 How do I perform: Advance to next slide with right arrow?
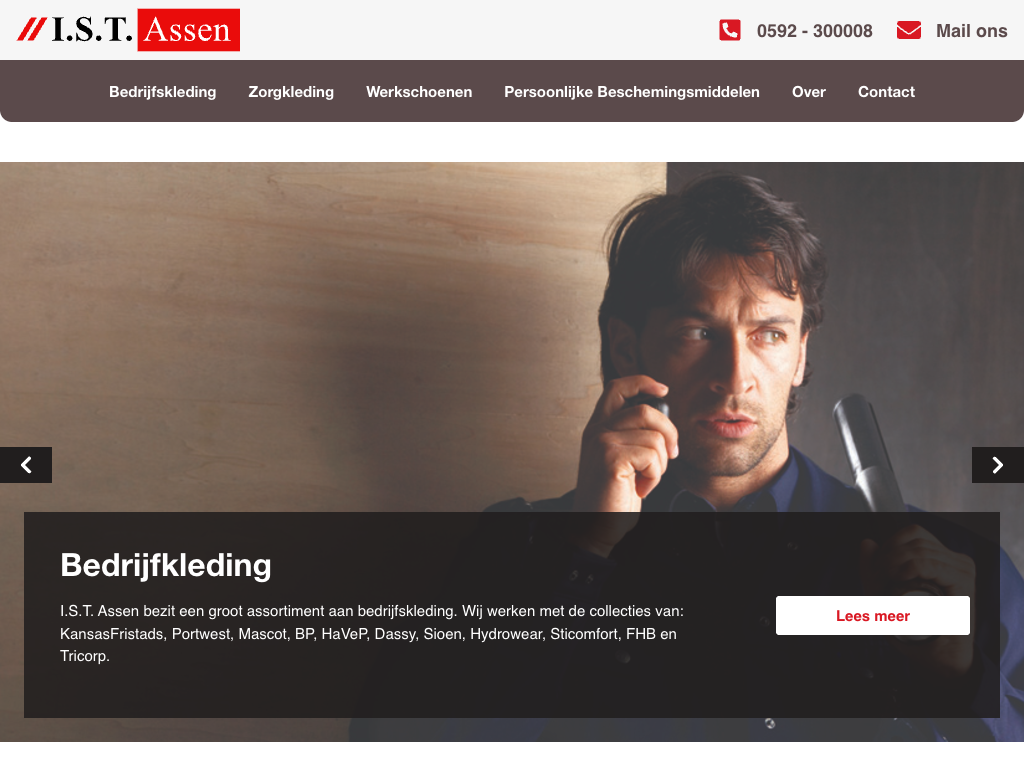(x=998, y=465)
